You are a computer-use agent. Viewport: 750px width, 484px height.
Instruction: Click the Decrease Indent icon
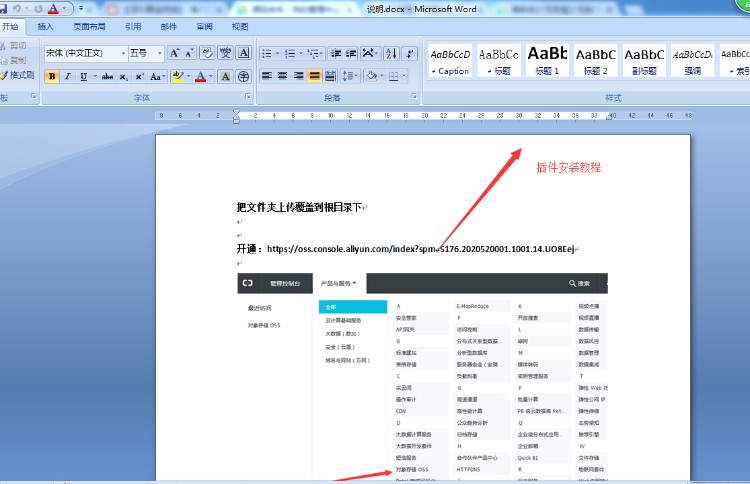click(x=336, y=53)
